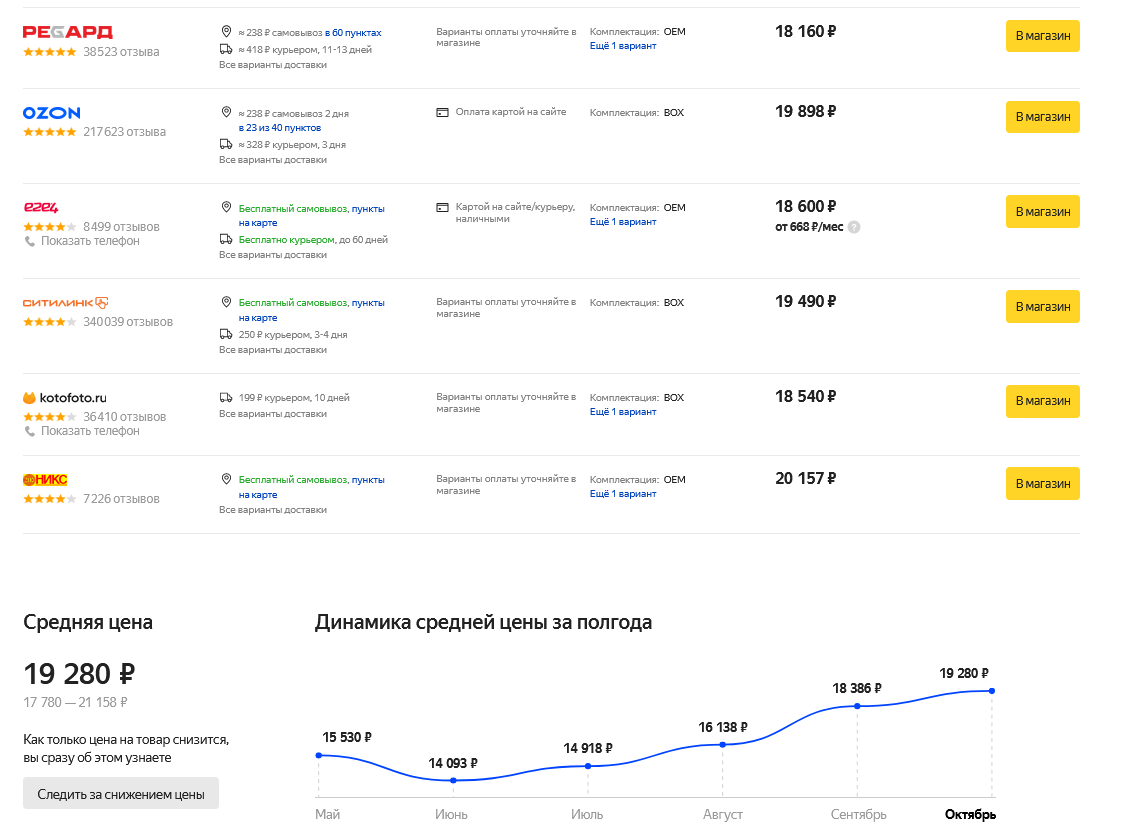Open 7226 отзывов for НИКС
Screen dimensions: 1125x829
121,499
